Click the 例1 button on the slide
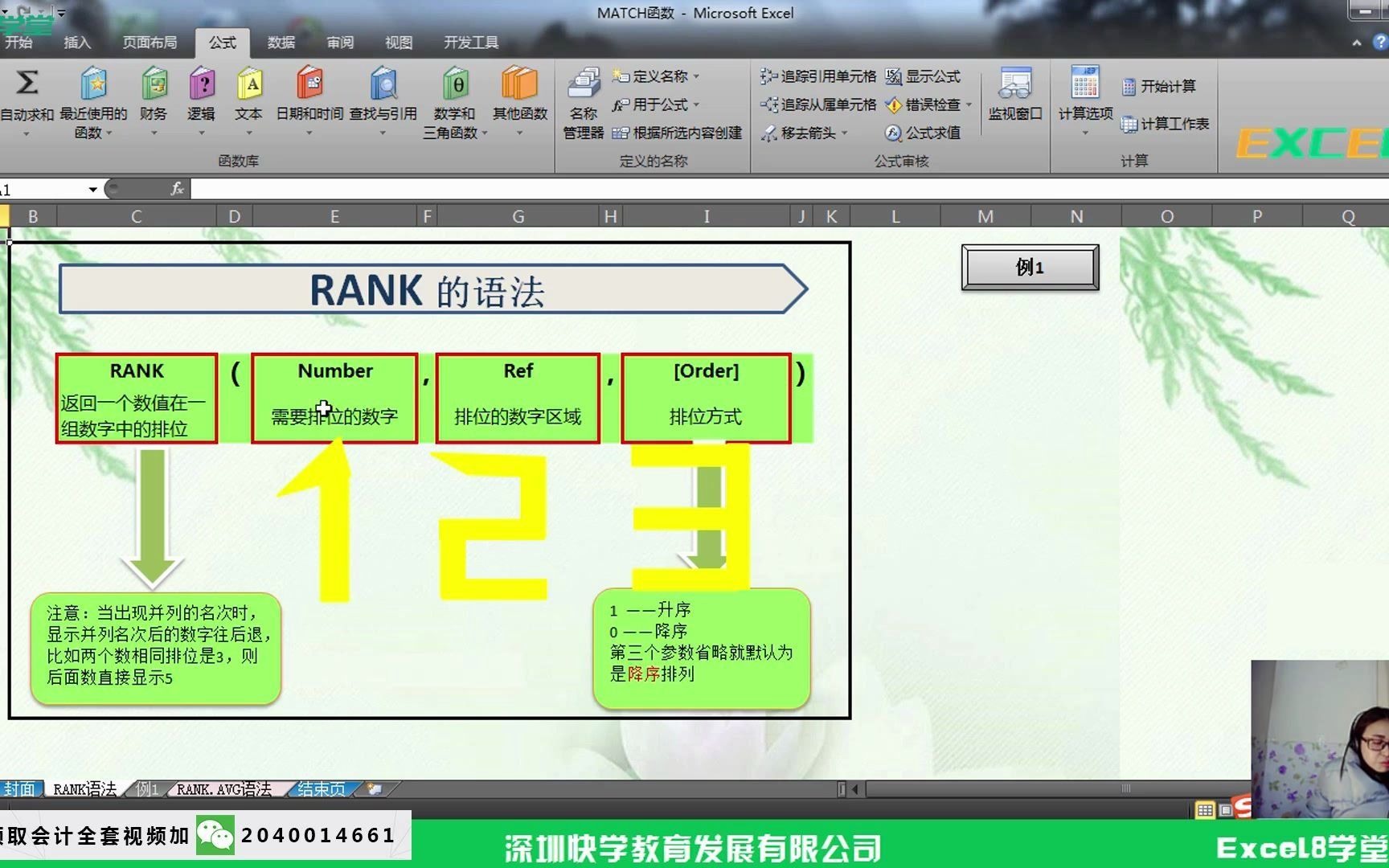 point(1029,268)
